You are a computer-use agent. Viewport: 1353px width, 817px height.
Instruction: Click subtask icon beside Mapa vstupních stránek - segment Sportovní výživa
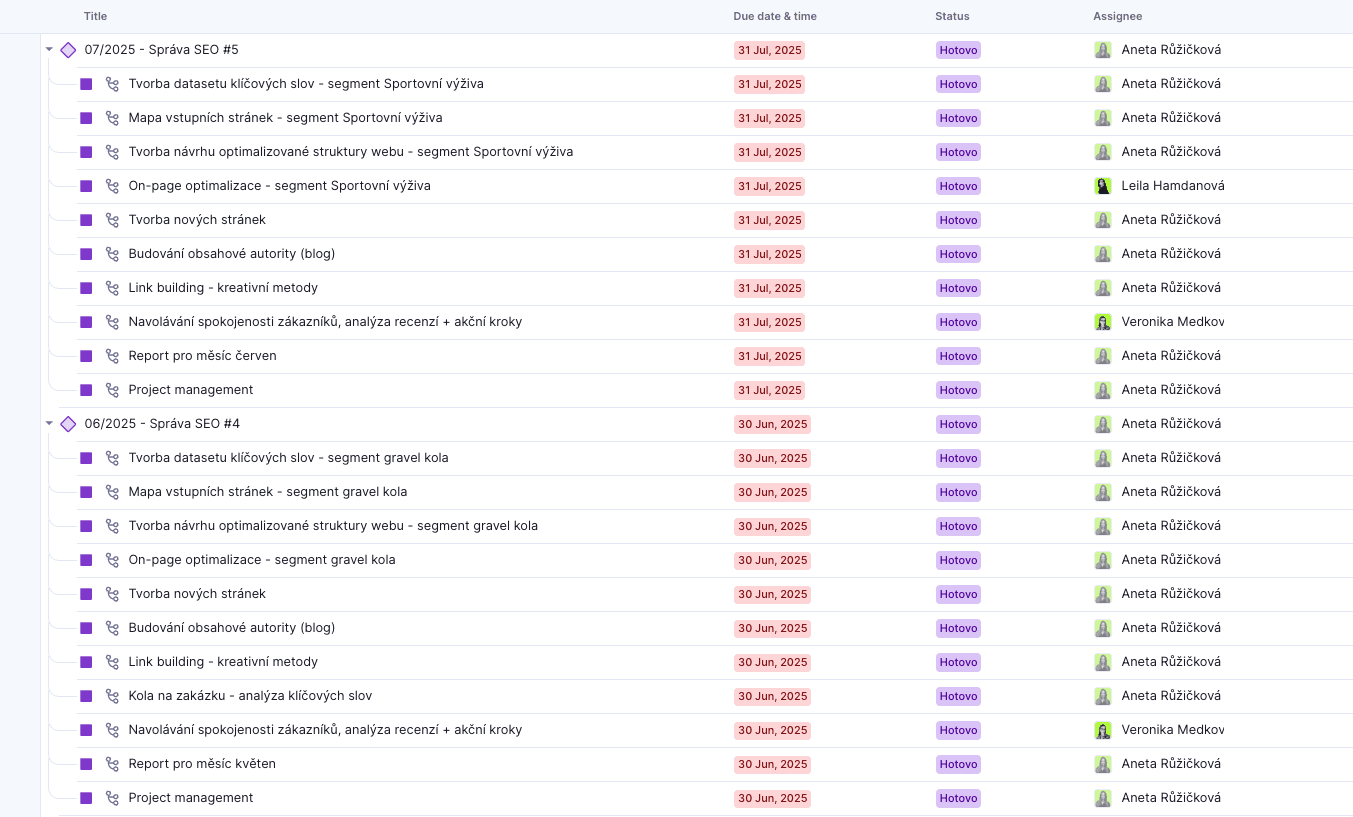[x=113, y=118]
